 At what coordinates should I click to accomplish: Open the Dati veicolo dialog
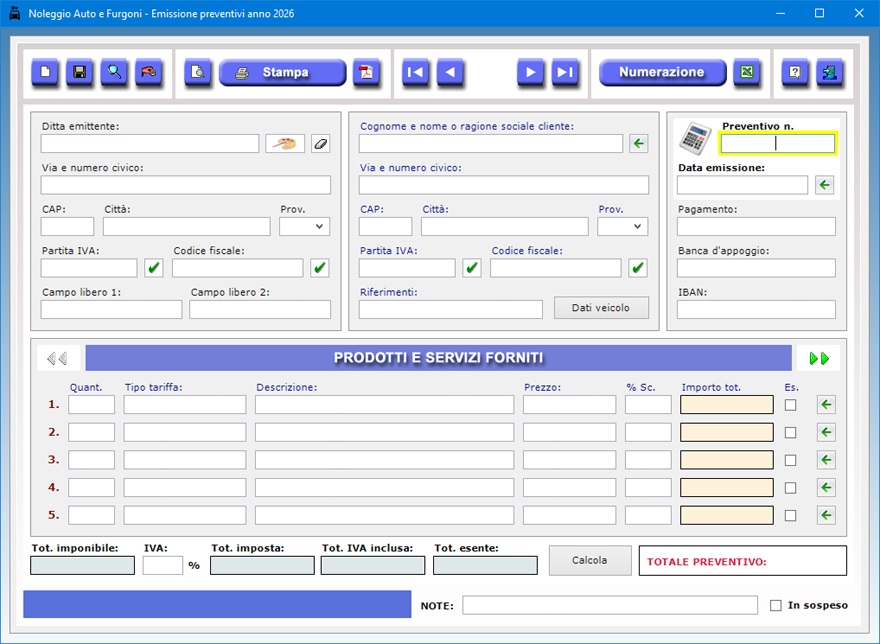click(x=601, y=308)
